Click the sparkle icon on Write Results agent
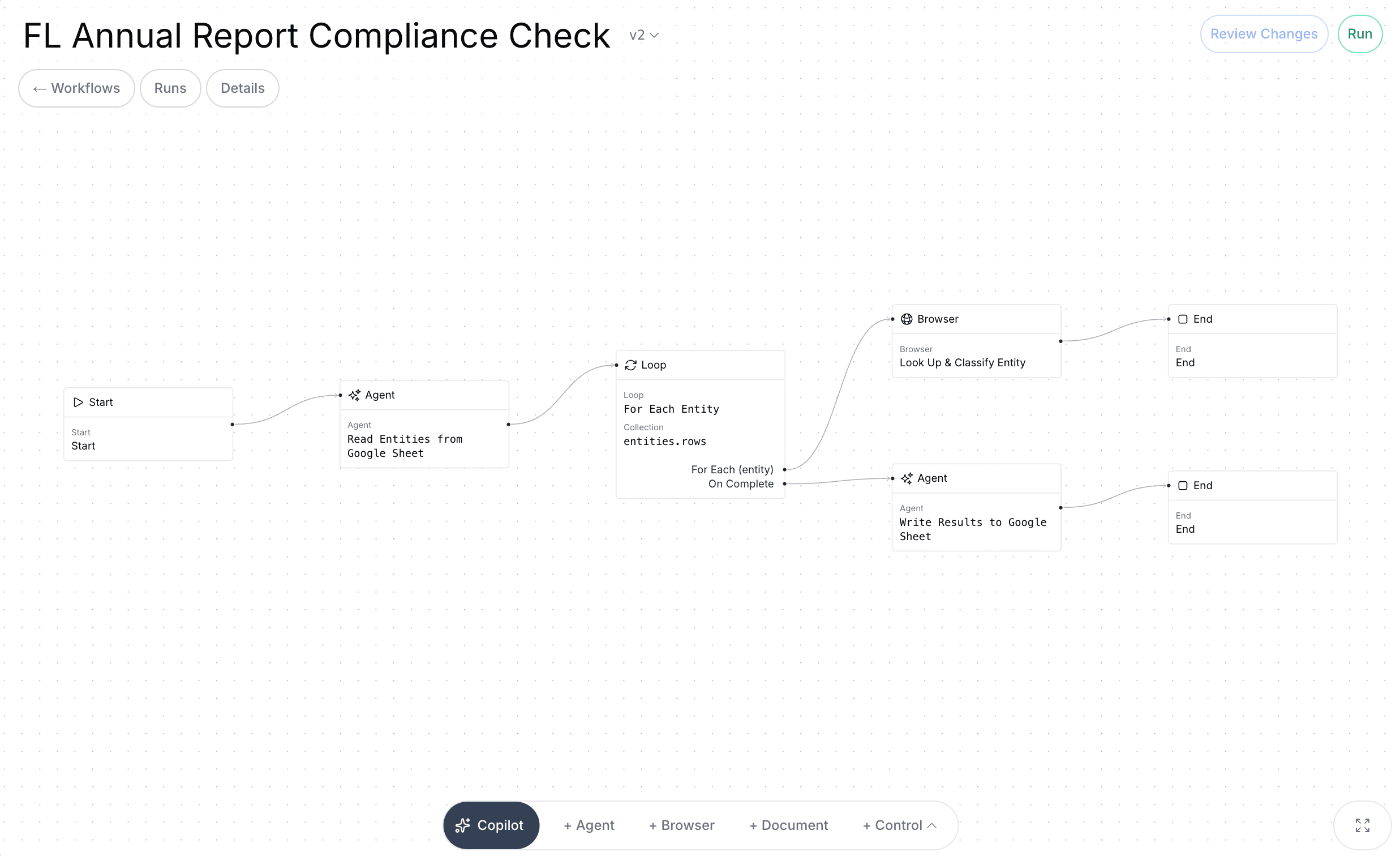Viewport: 1400px width, 856px height. pyautogui.click(x=907, y=478)
